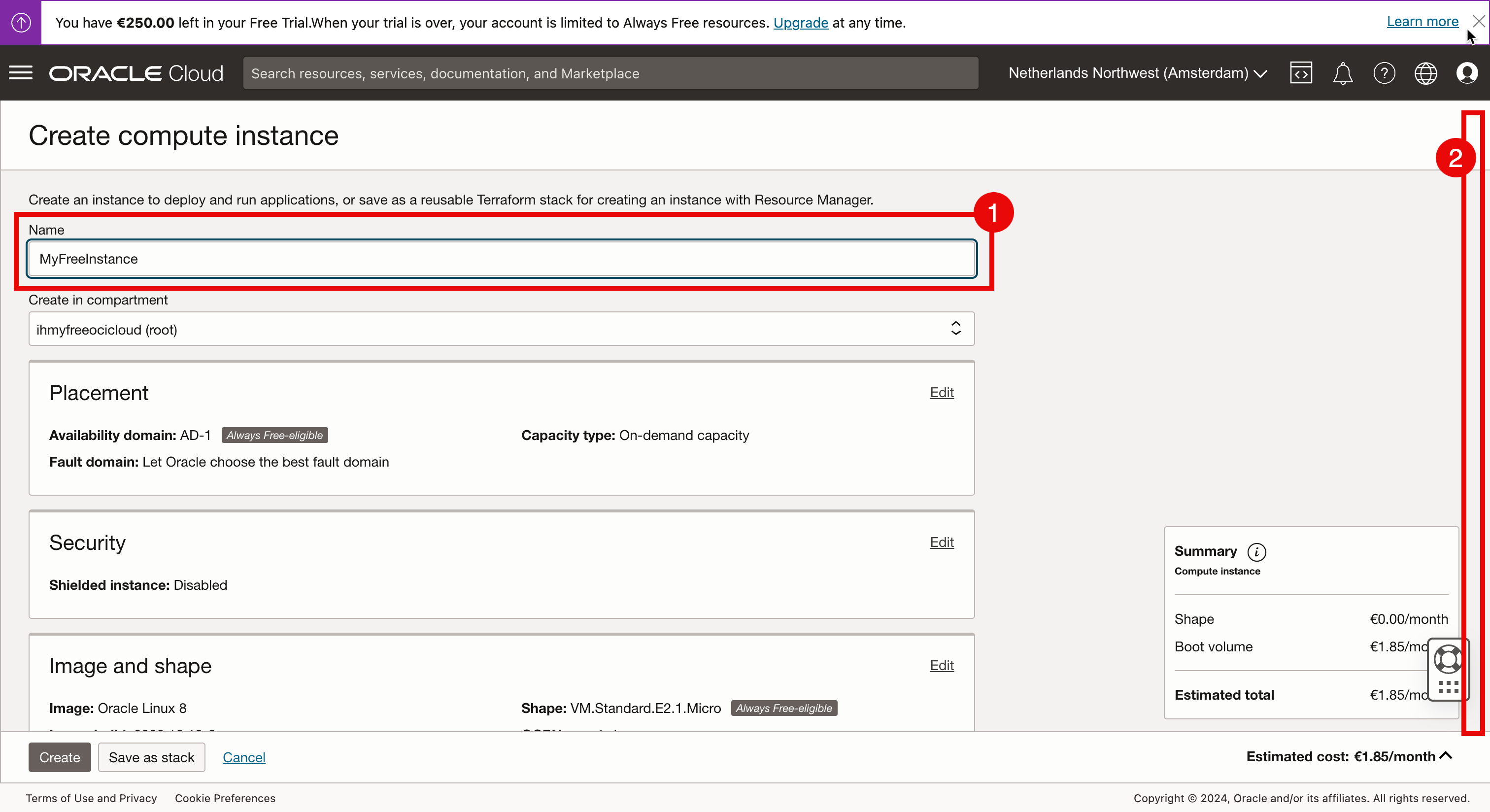The width and height of the screenshot is (1490, 812).
Task: Edit the Placement section
Action: click(x=941, y=392)
